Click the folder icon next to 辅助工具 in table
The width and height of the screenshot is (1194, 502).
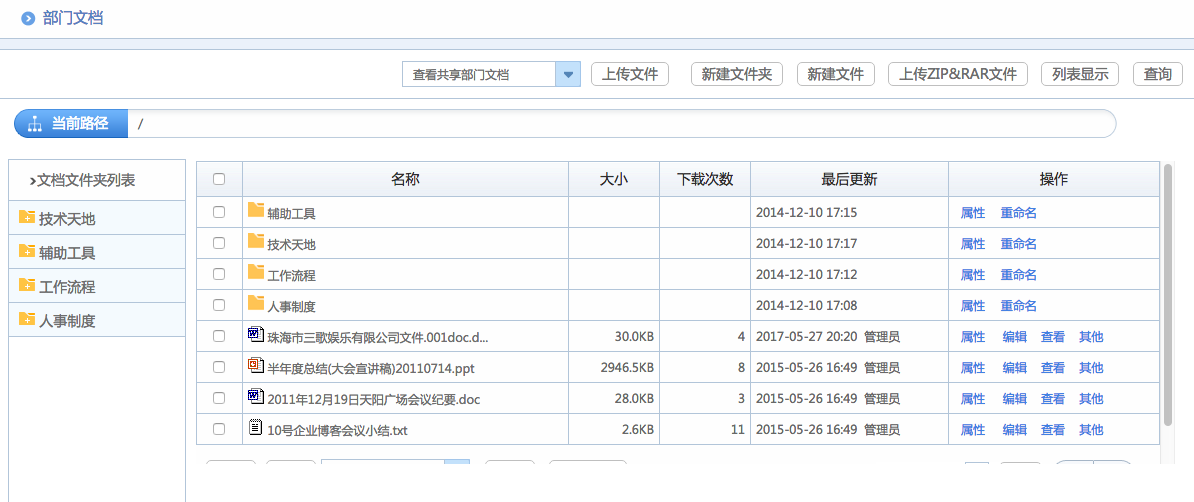(255, 211)
